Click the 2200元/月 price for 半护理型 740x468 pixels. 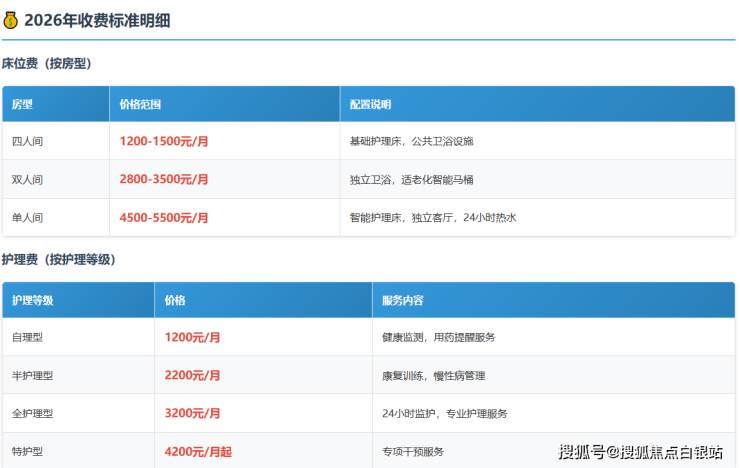click(x=192, y=375)
